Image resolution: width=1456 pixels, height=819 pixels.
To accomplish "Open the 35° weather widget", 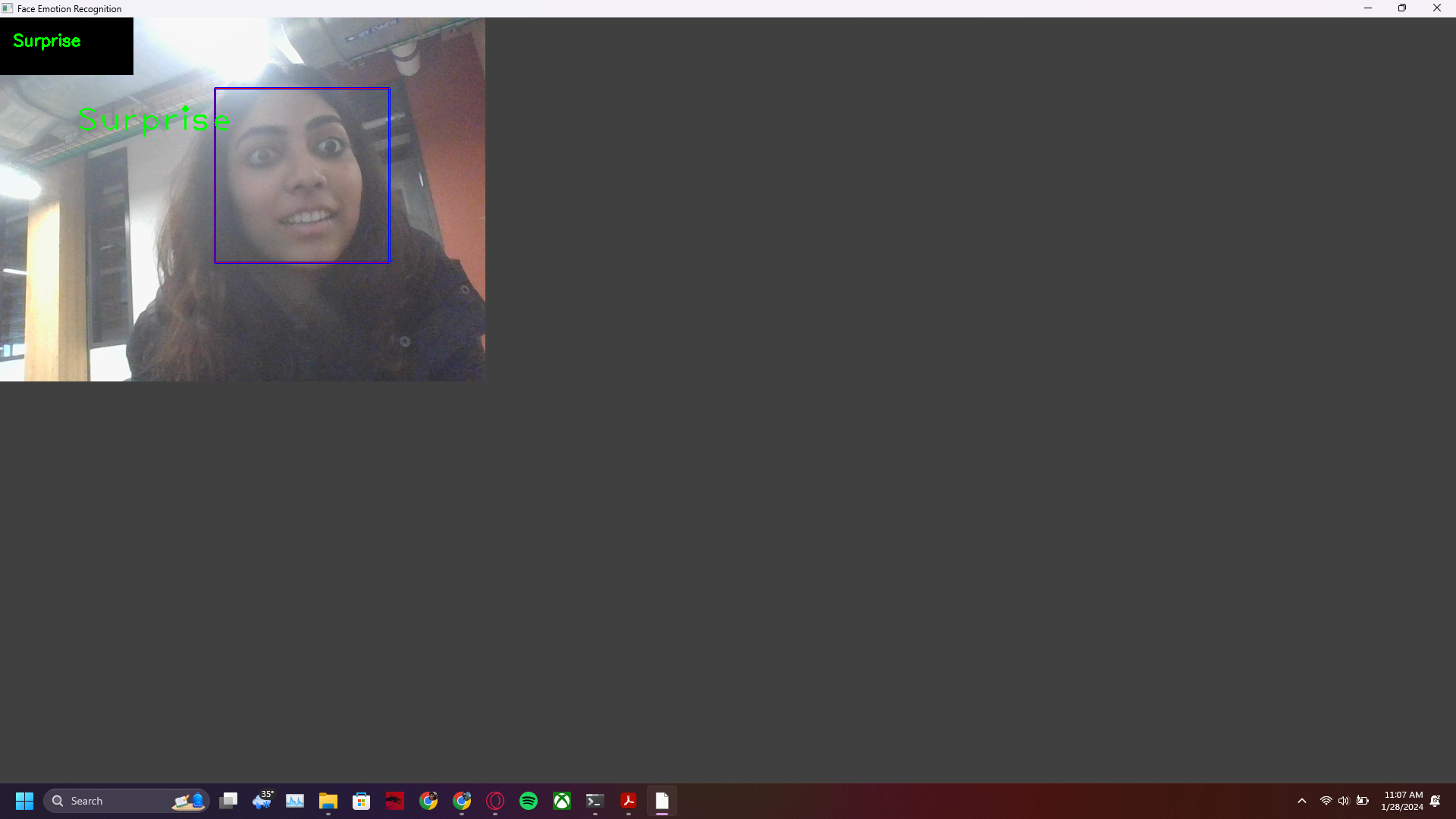I will pyautogui.click(x=262, y=801).
